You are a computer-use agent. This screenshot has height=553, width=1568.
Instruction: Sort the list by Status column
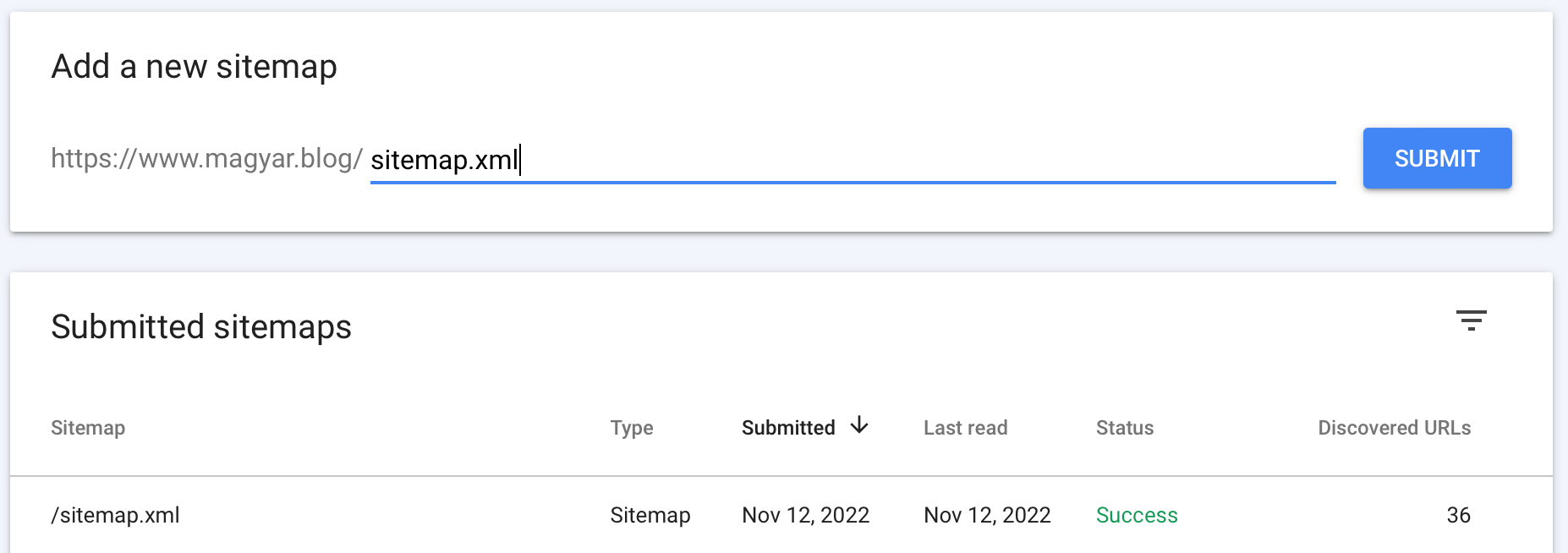(x=1125, y=427)
